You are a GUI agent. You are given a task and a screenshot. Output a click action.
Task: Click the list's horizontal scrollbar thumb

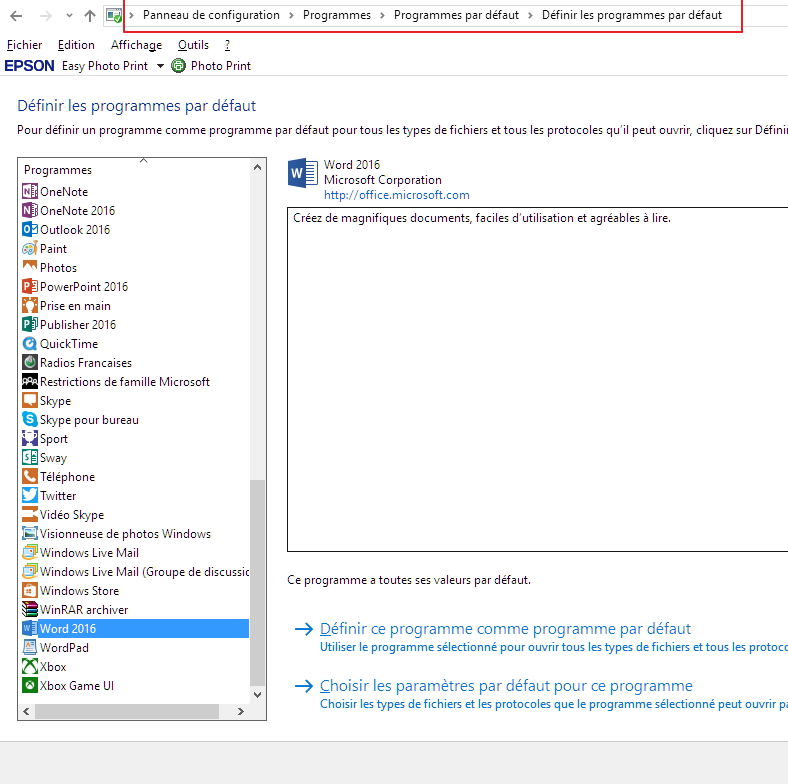[127, 711]
